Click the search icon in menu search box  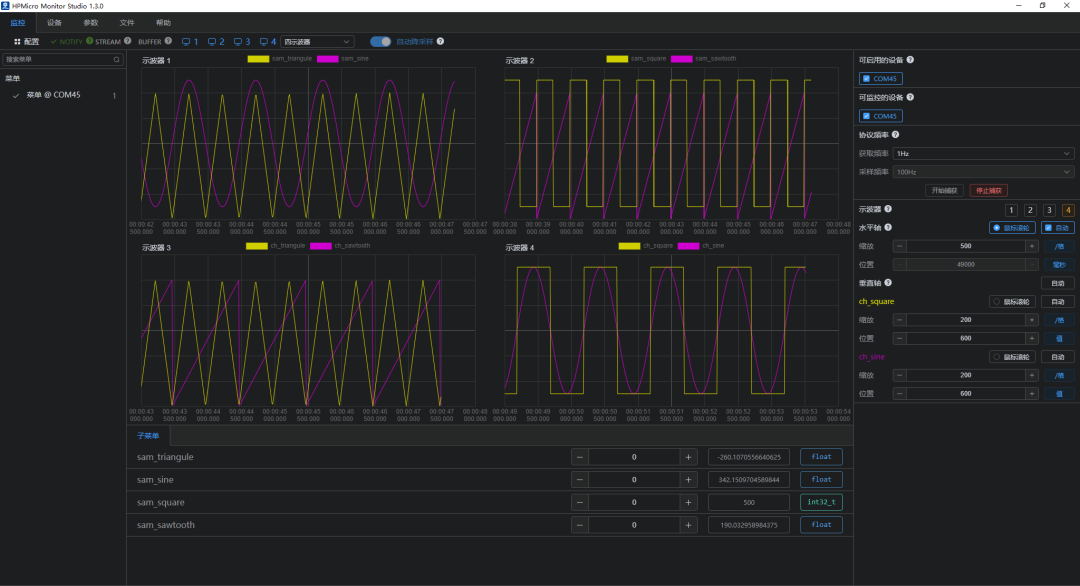point(116,60)
